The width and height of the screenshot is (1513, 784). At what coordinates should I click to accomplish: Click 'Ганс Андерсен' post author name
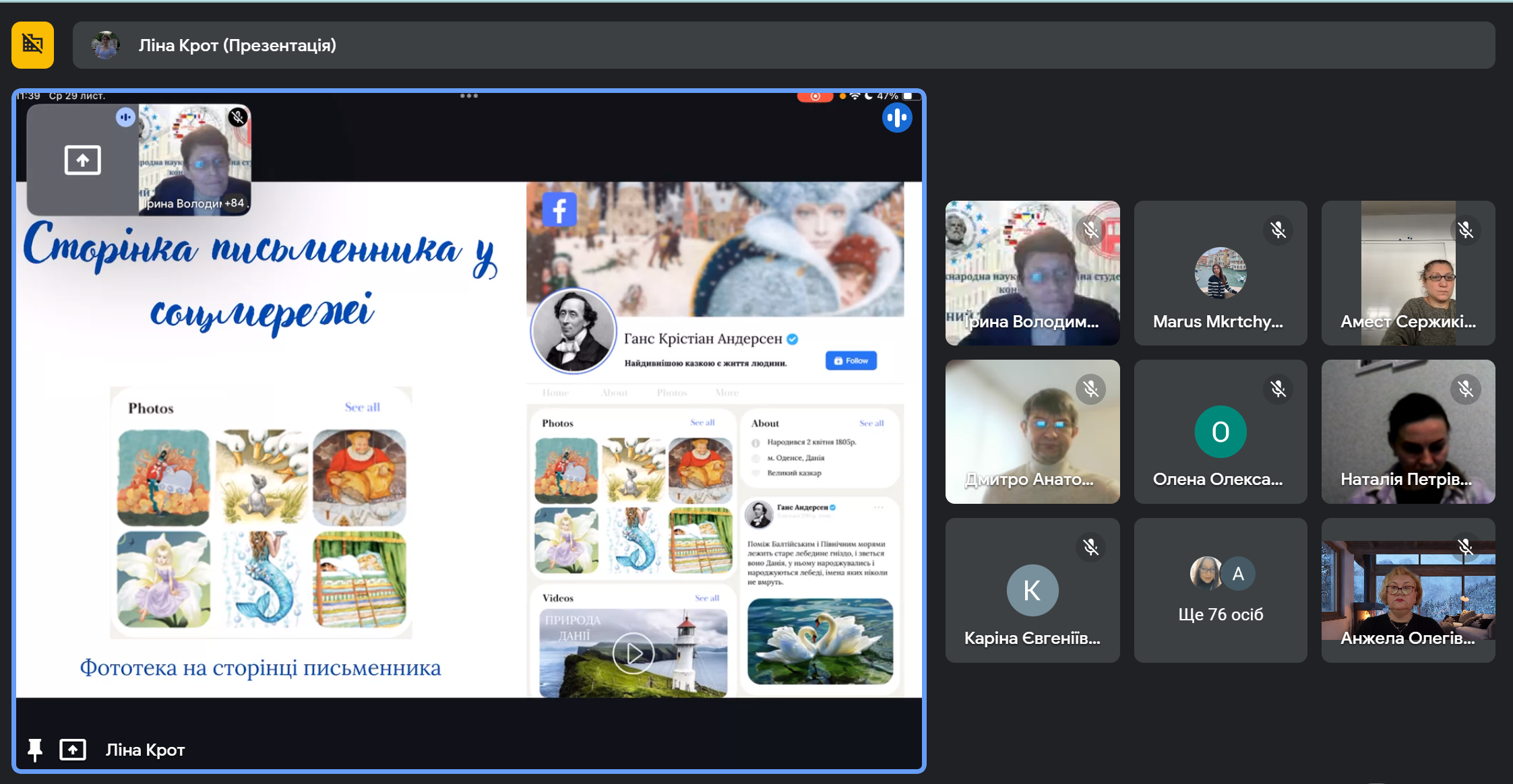[x=802, y=507]
